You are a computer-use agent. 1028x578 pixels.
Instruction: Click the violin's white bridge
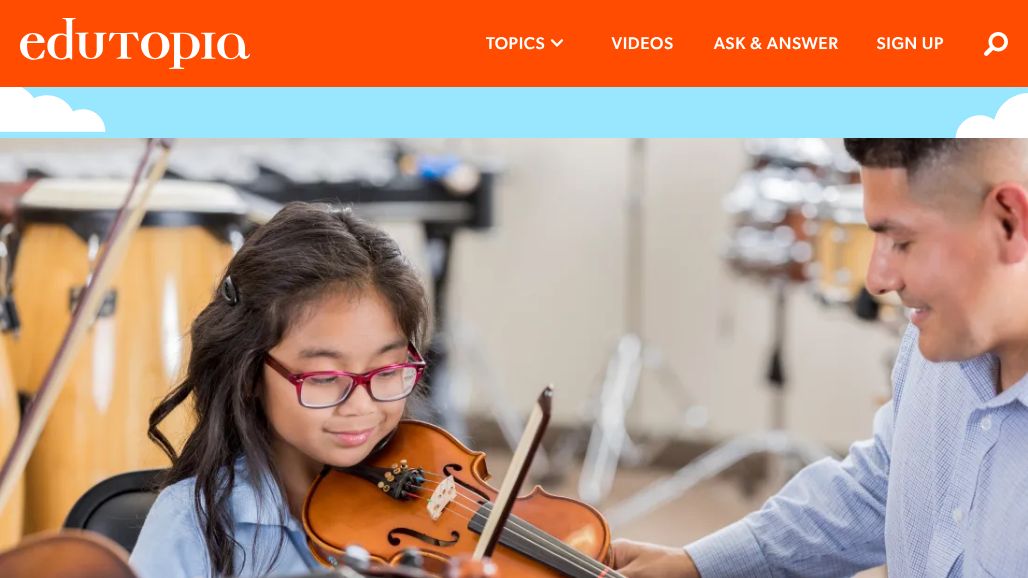point(441,498)
